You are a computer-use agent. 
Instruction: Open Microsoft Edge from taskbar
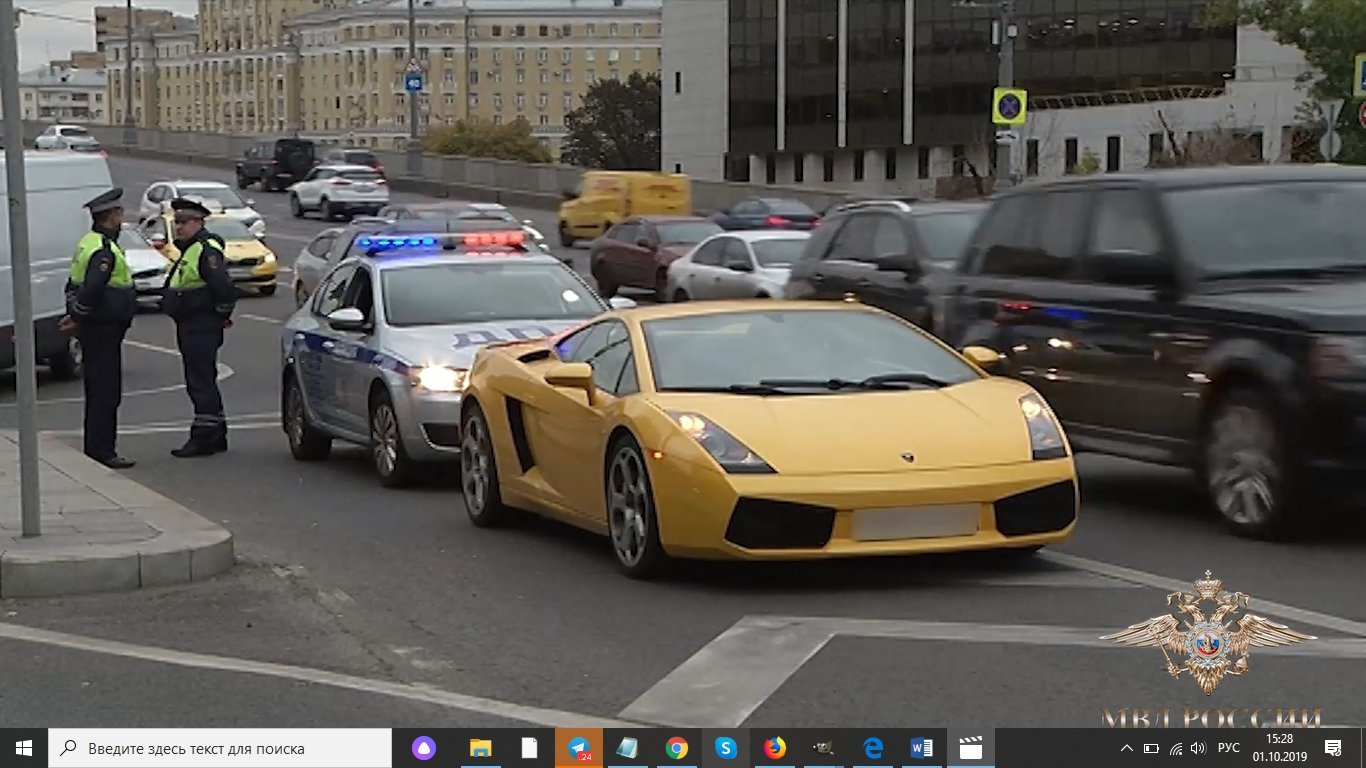point(873,748)
